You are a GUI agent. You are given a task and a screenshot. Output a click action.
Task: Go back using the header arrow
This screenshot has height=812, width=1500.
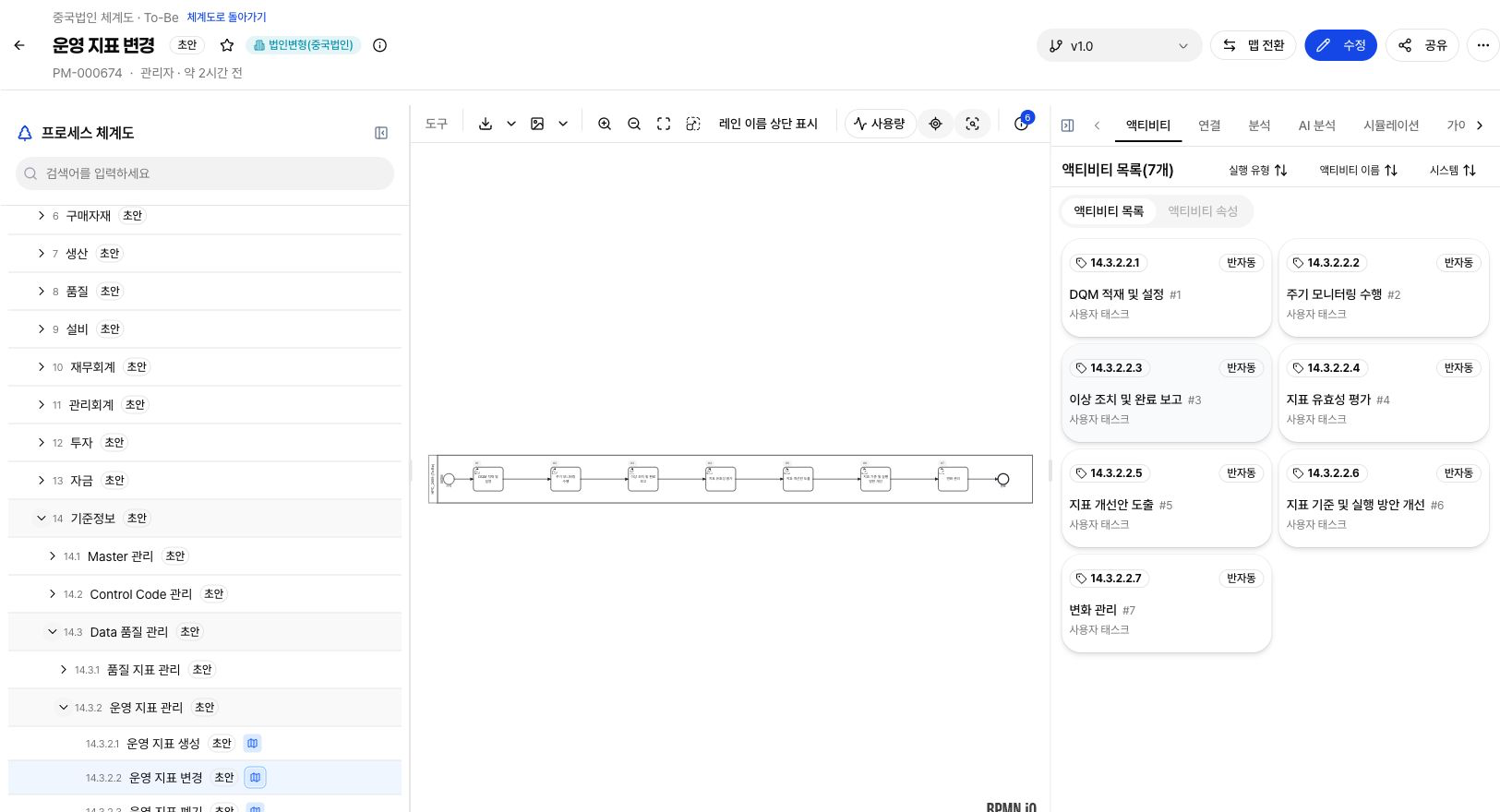[x=19, y=45]
